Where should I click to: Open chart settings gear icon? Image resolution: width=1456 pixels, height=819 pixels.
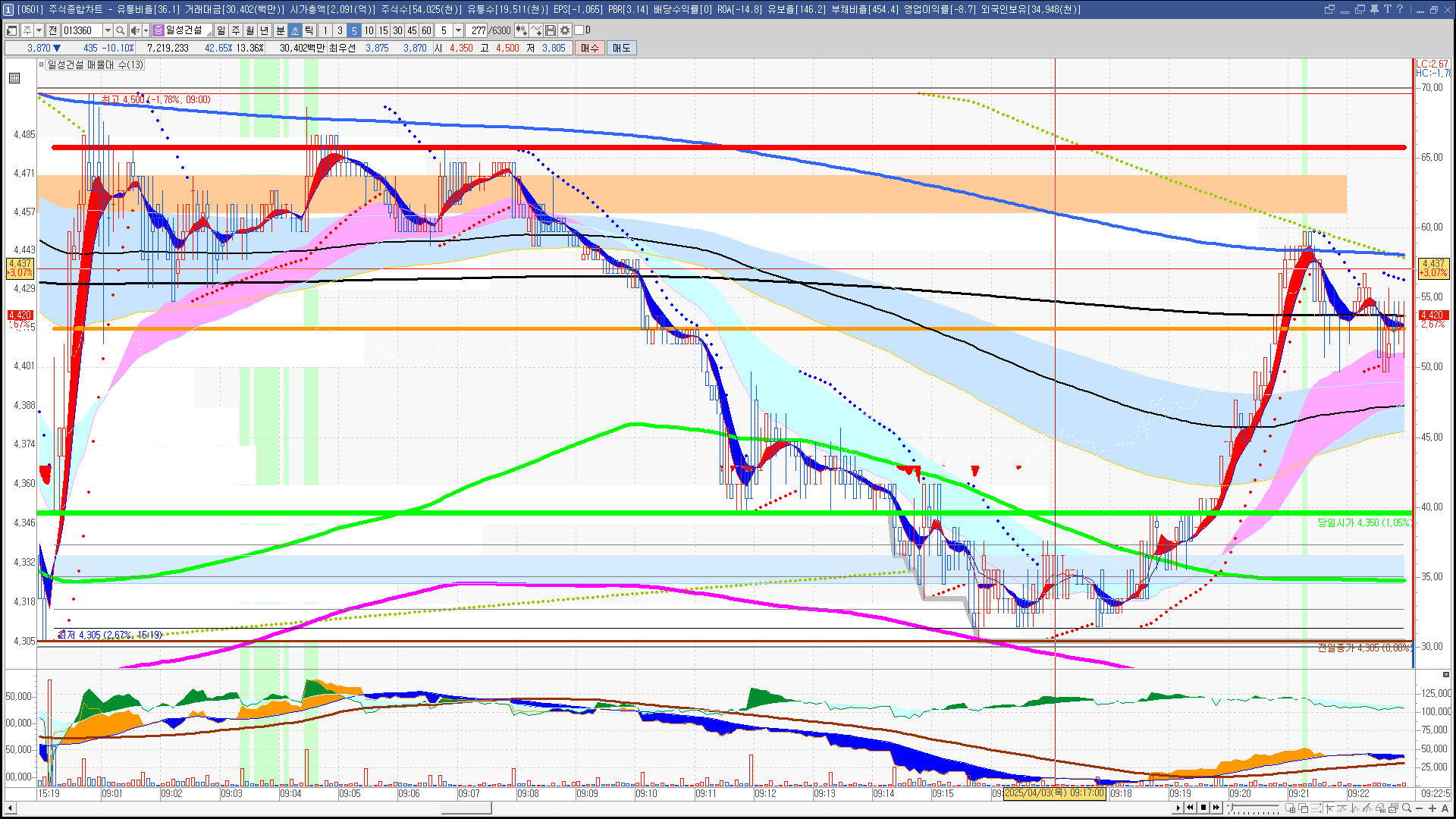(x=565, y=30)
